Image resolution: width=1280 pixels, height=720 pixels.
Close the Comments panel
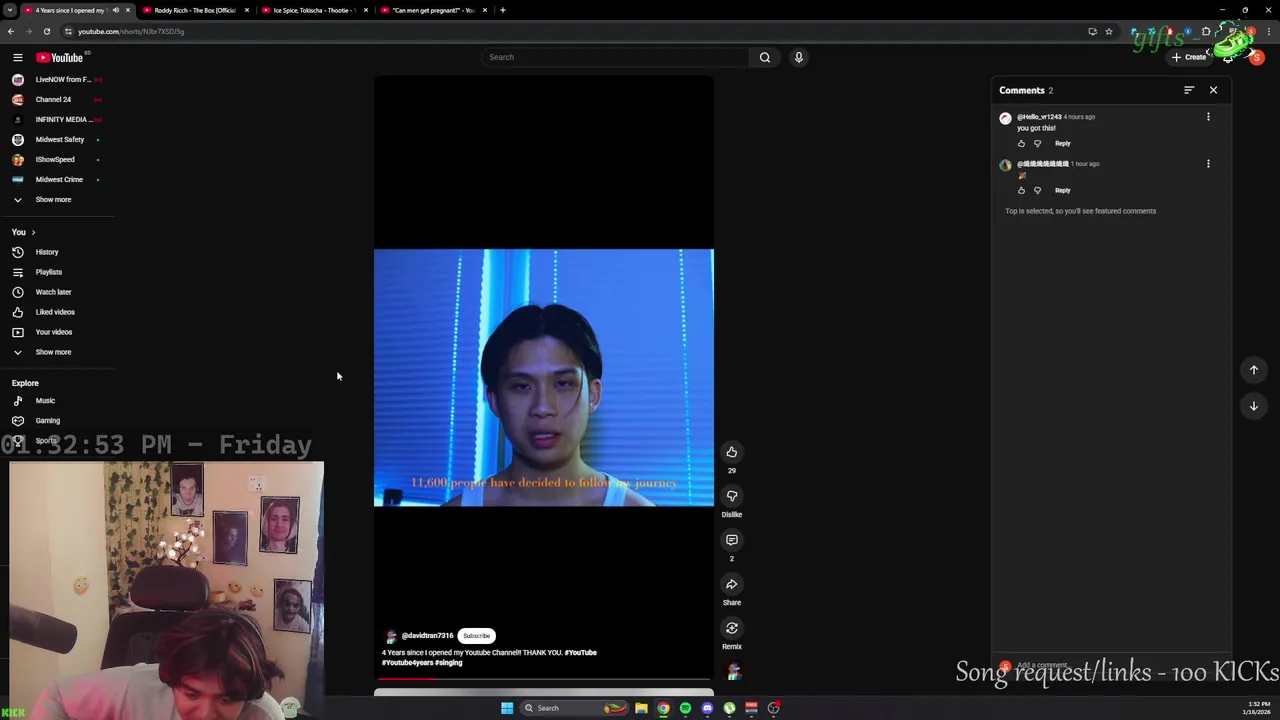[x=1213, y=90]
